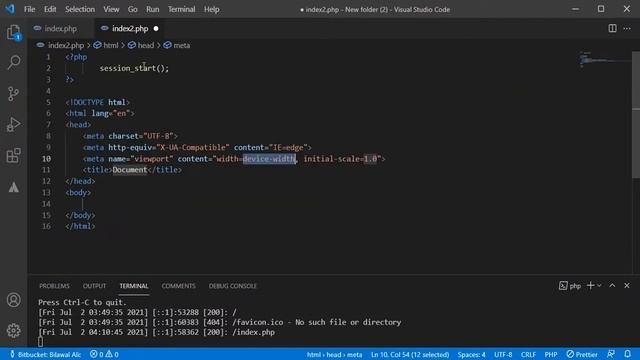Viewport: 640px width, 360px height.
Task: Click the Document title text
Action: click(x=130, y=170)
